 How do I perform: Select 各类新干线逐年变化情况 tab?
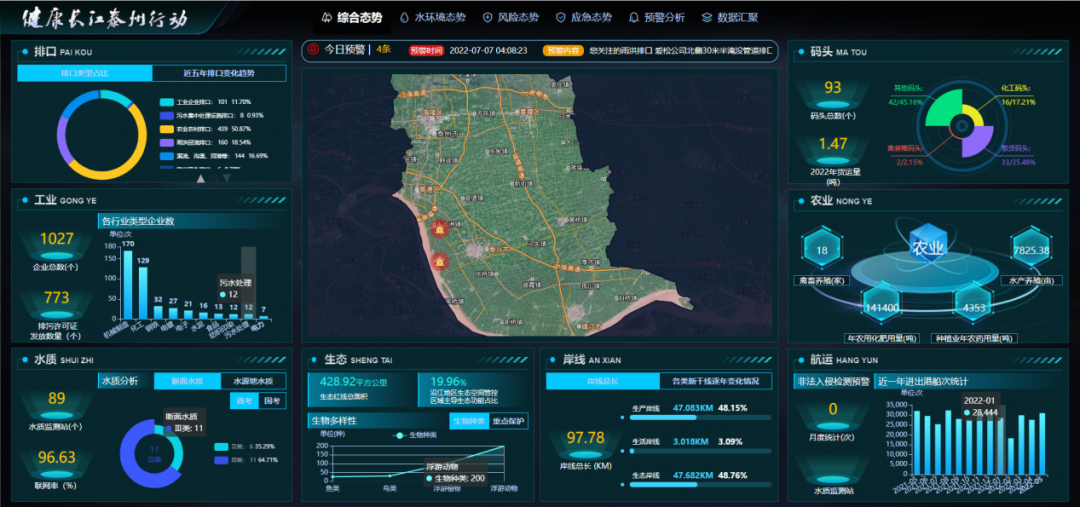click(714, 381)
